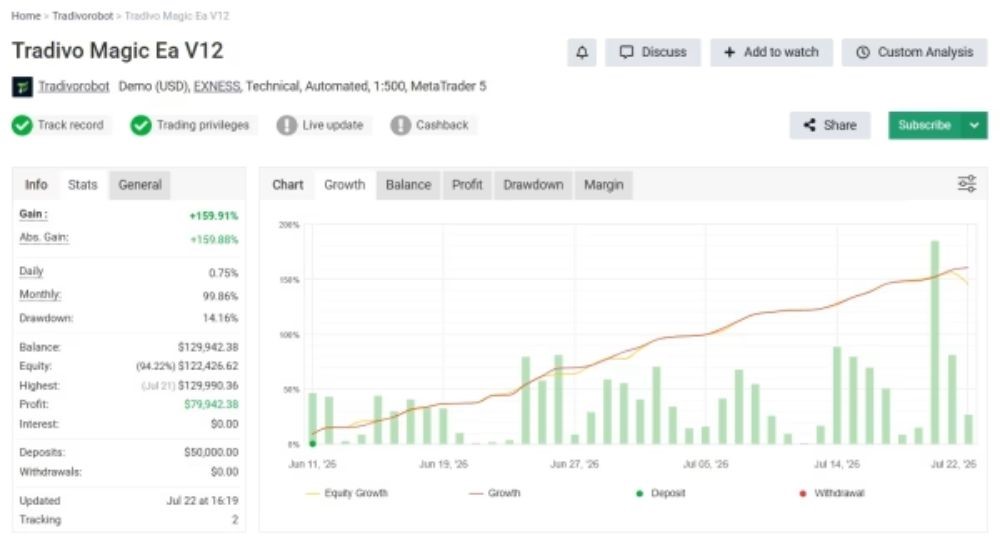Click the Abs. Gain label
Image resolution: width=1000 pixels, height=538 pixels.
coord(43,237)
